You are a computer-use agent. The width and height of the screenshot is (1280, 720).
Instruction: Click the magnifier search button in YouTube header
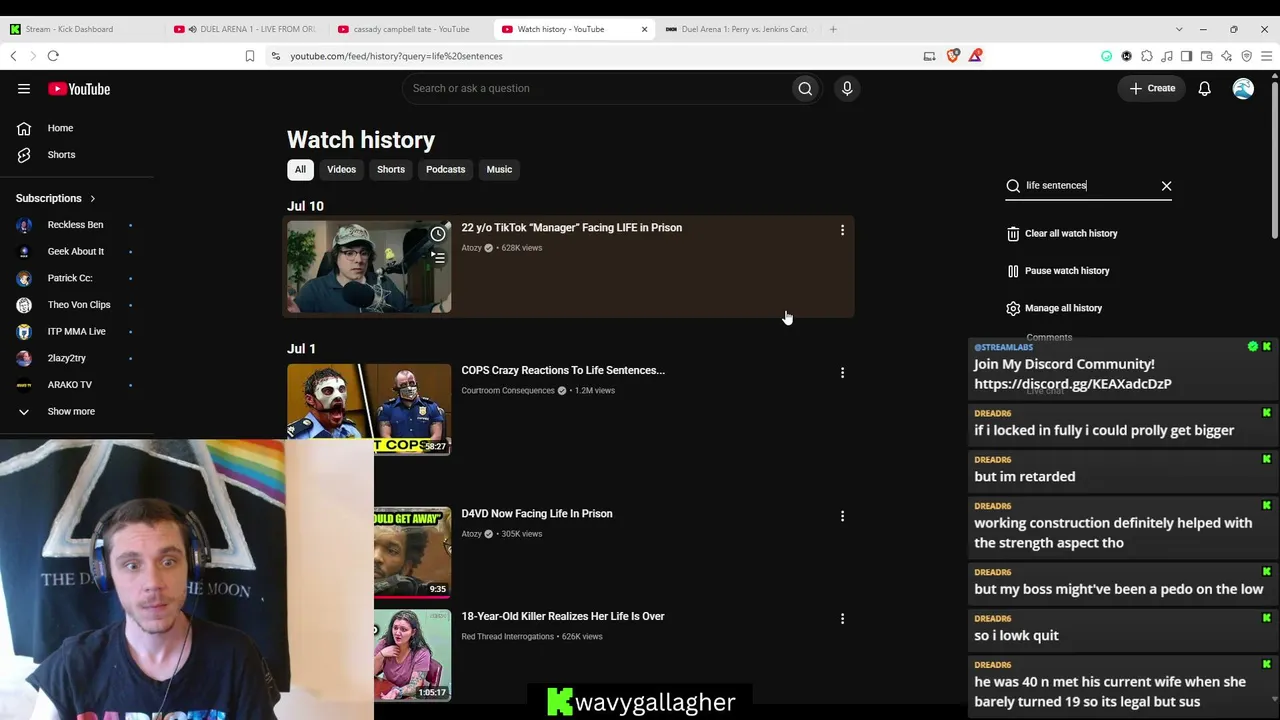pos(805,88)
